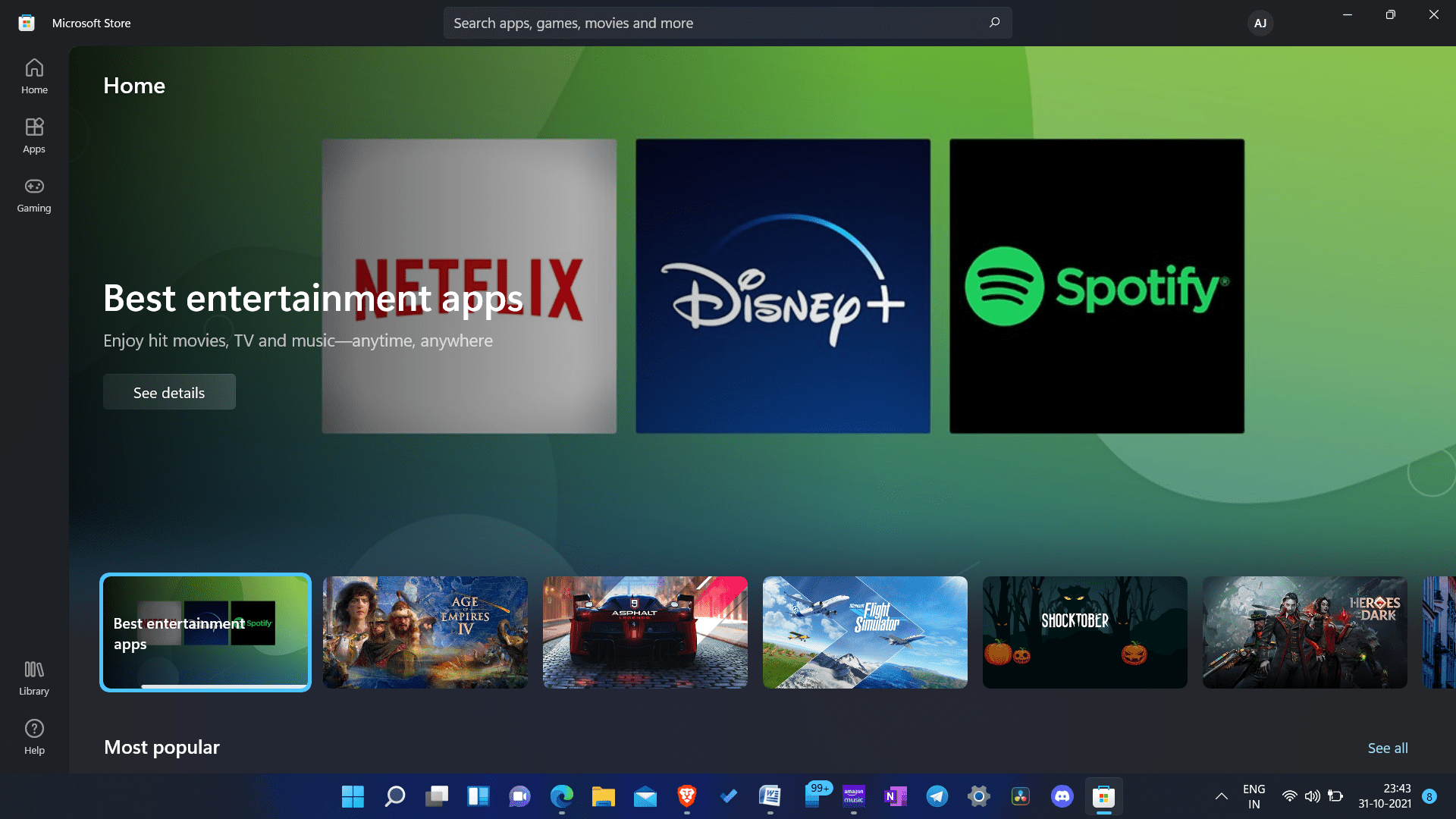The height and width of the screenshot is (819, 1456).
Task: Click the Microsoft Store logo
Action: 26,23
